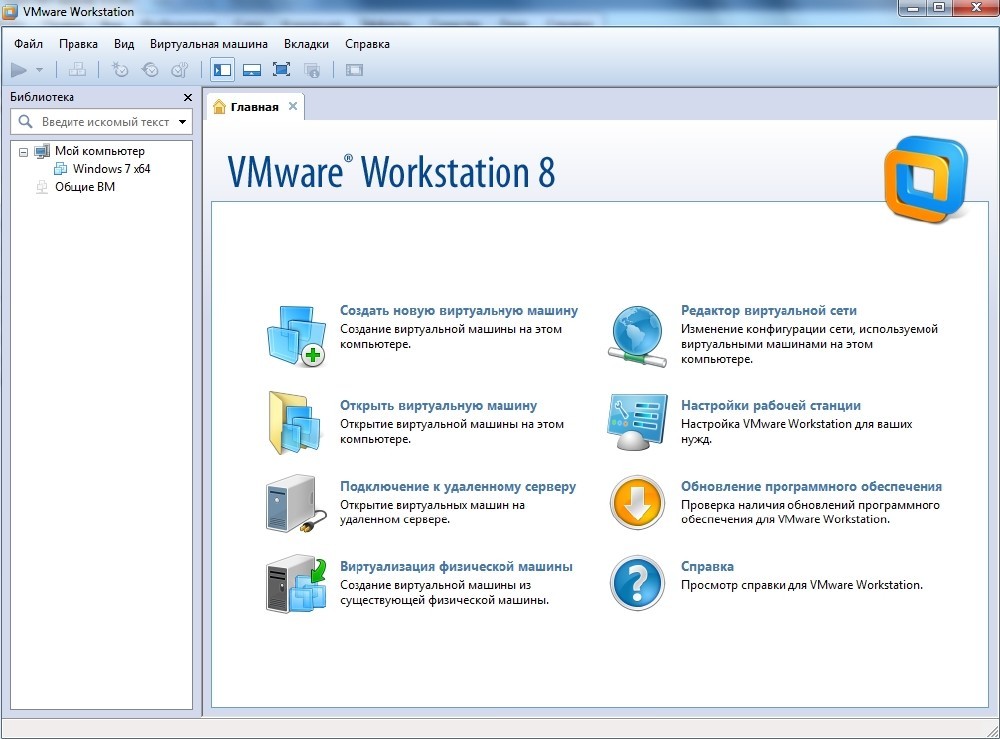Open the power options dropdown arrow beside play
Image resolution: width=1000 pixels, height=739 pixels.
[x=40, y=70]
